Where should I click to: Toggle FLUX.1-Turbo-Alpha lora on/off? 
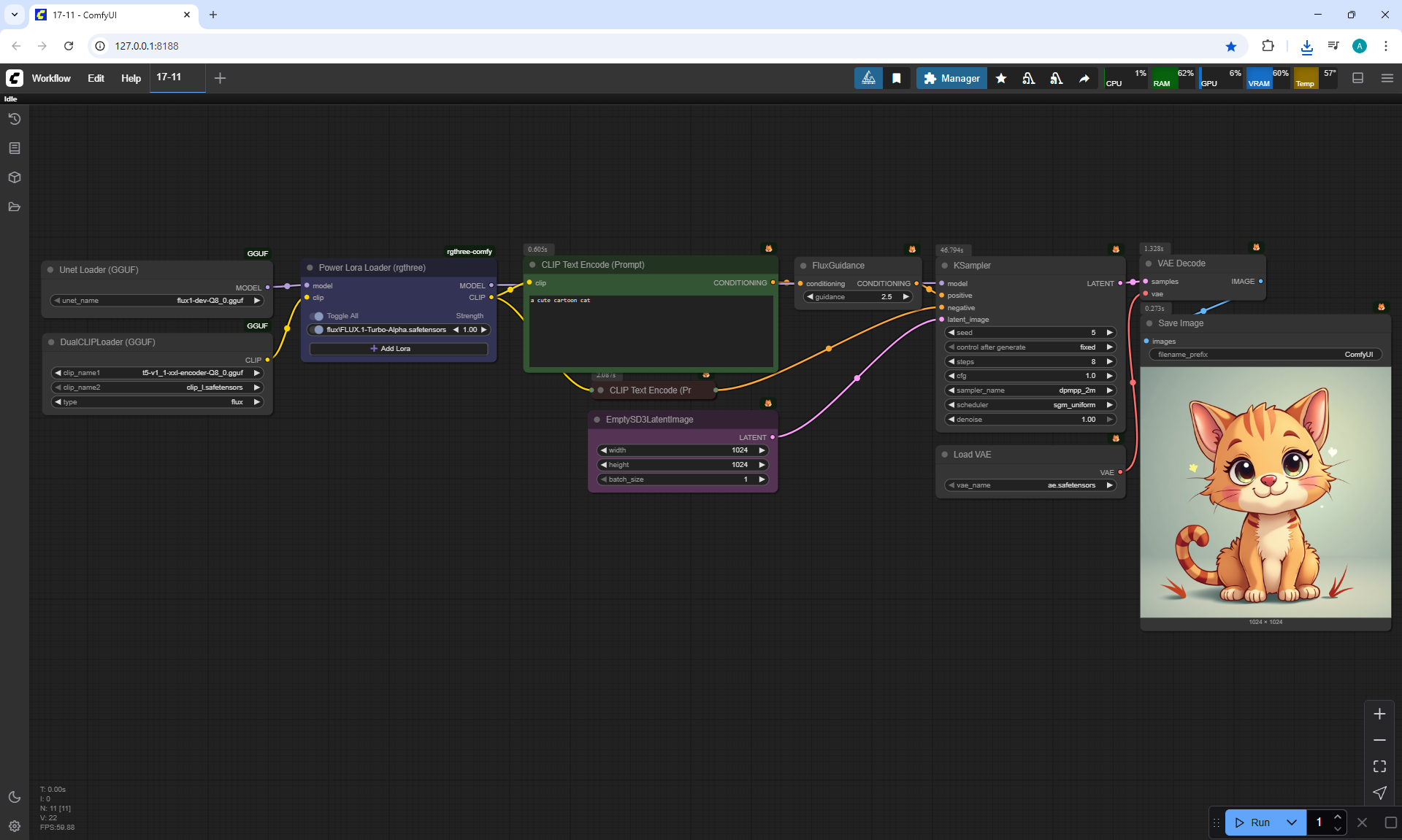(x=318, y=330)
